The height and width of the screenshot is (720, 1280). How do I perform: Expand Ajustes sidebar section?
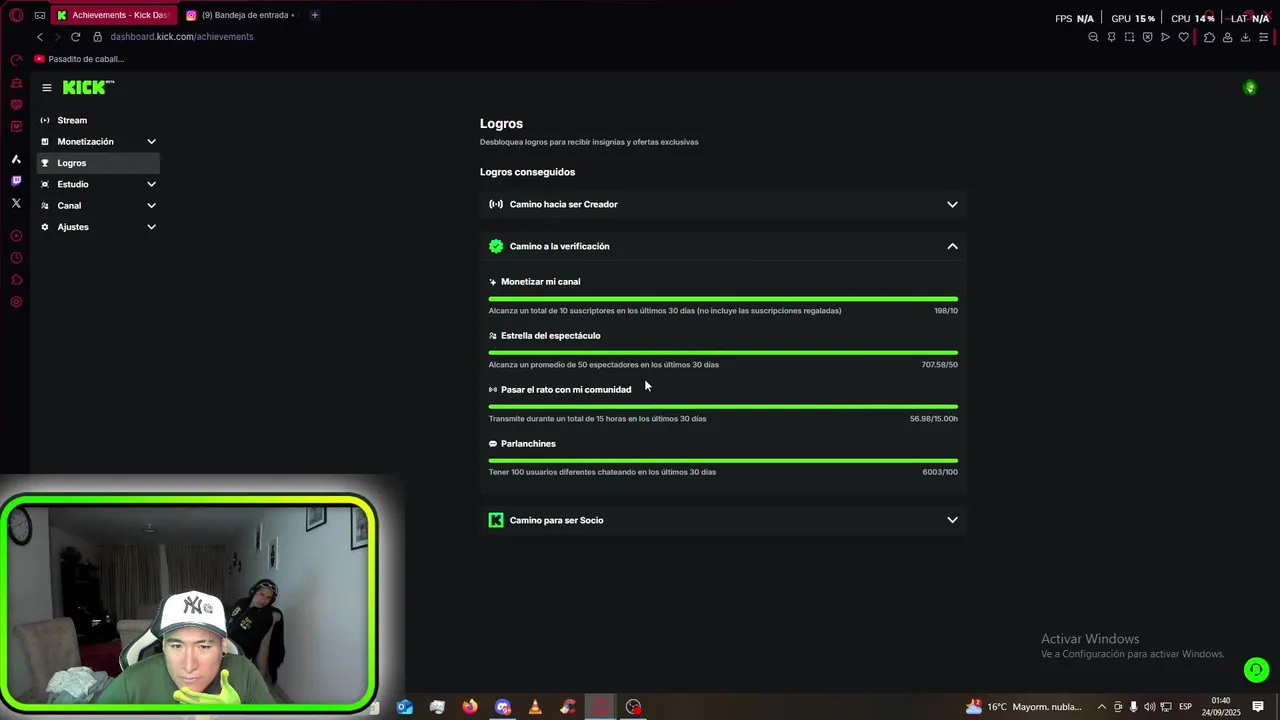[x=98, y=227]
